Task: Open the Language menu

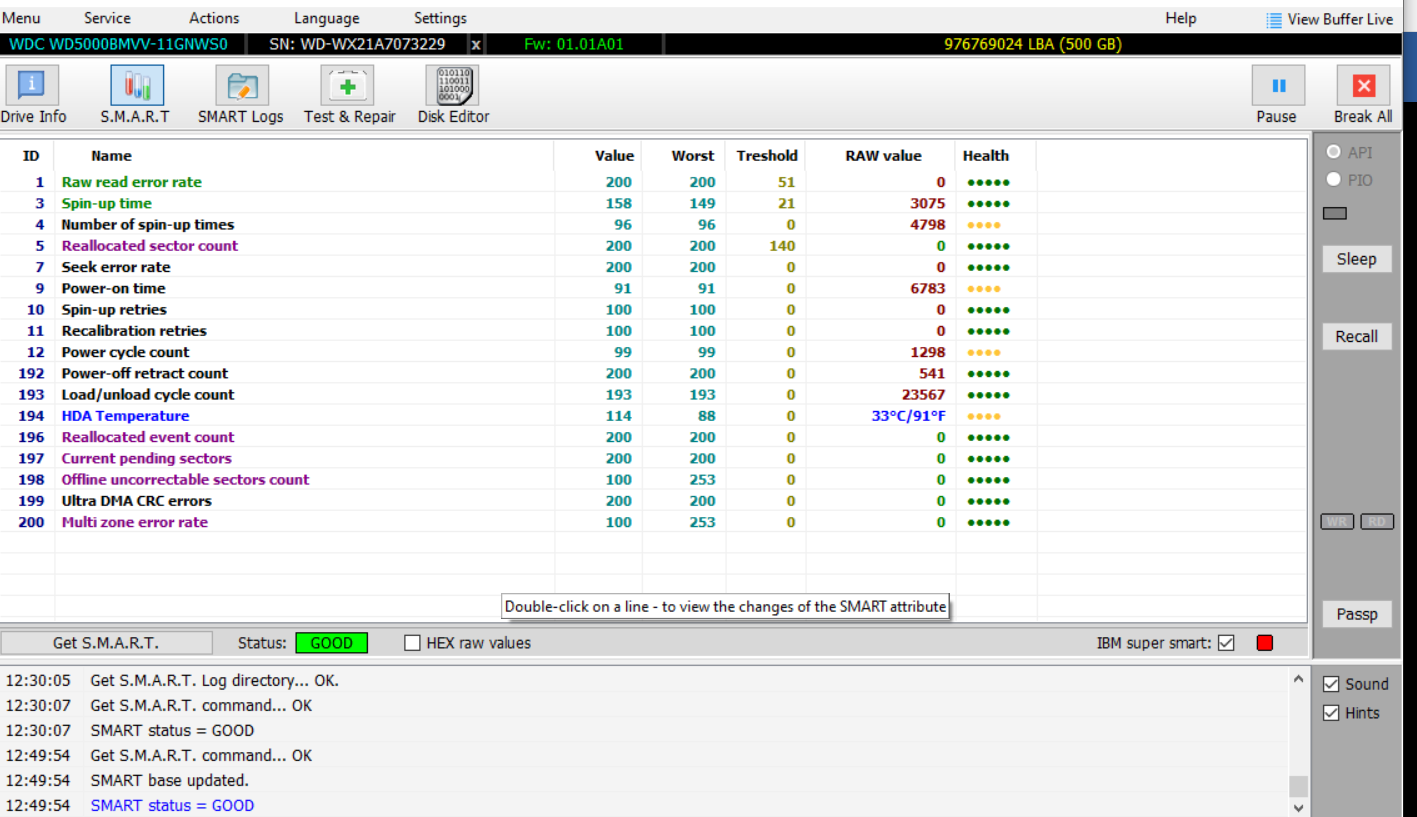Action: point(326,18)
